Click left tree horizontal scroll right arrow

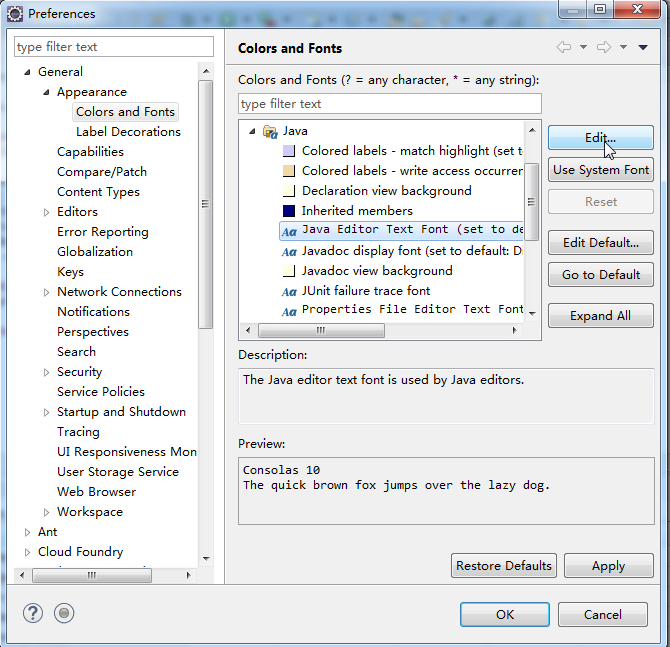pyautogui.click(x=188, y=576)
